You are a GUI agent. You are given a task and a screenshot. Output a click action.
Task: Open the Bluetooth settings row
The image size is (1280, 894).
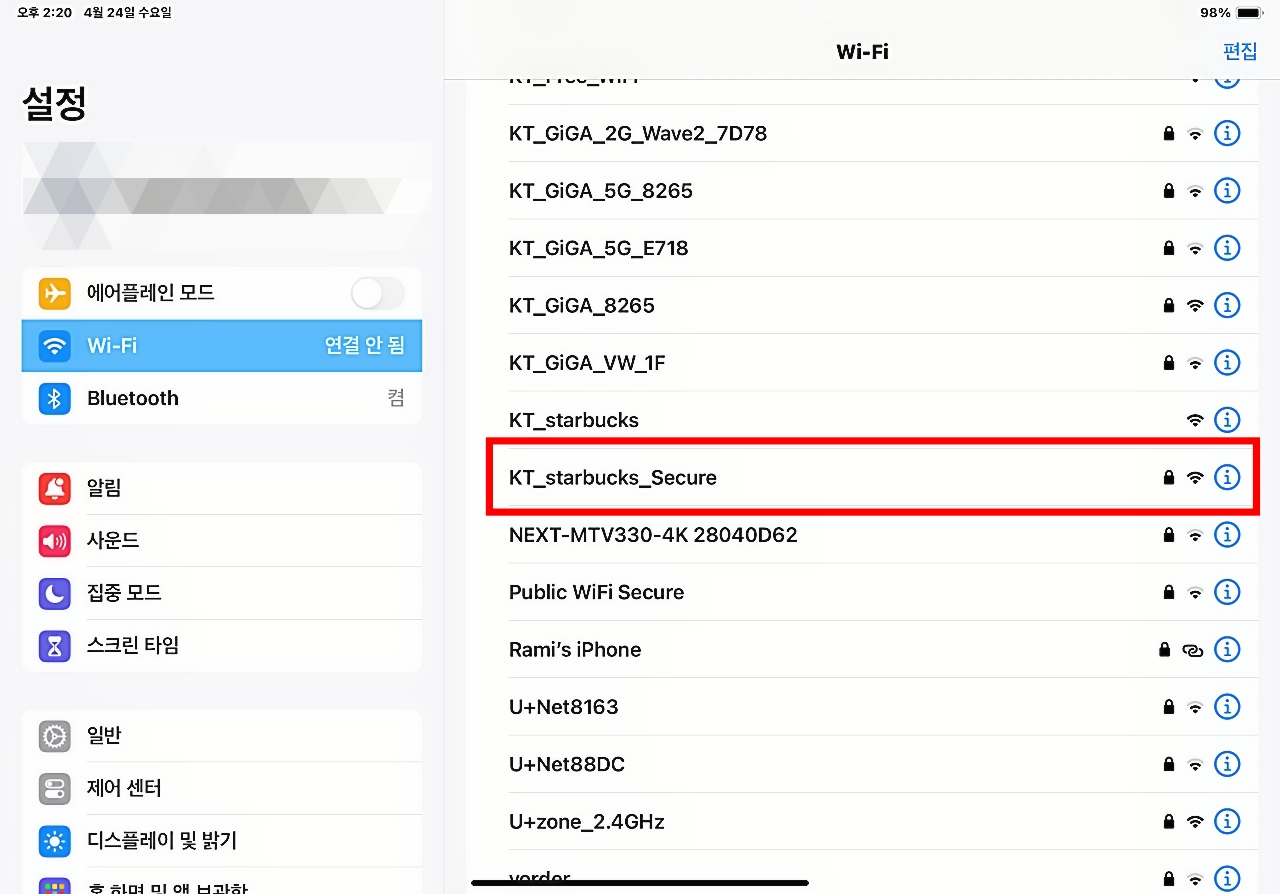coord(222,398)
